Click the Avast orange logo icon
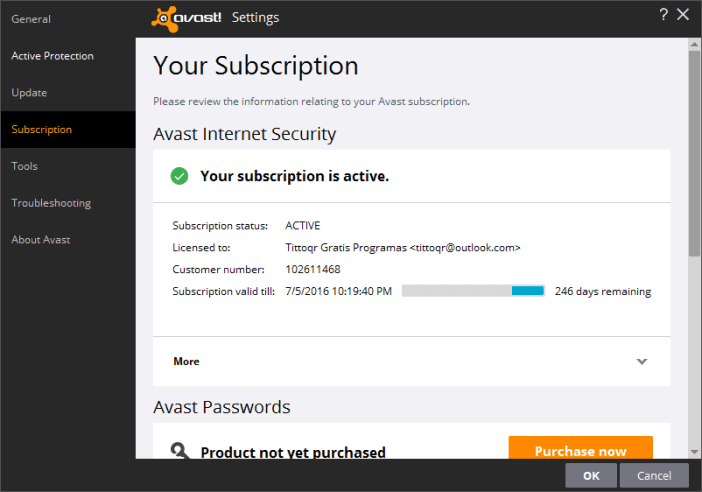 [x=165, y=18]
